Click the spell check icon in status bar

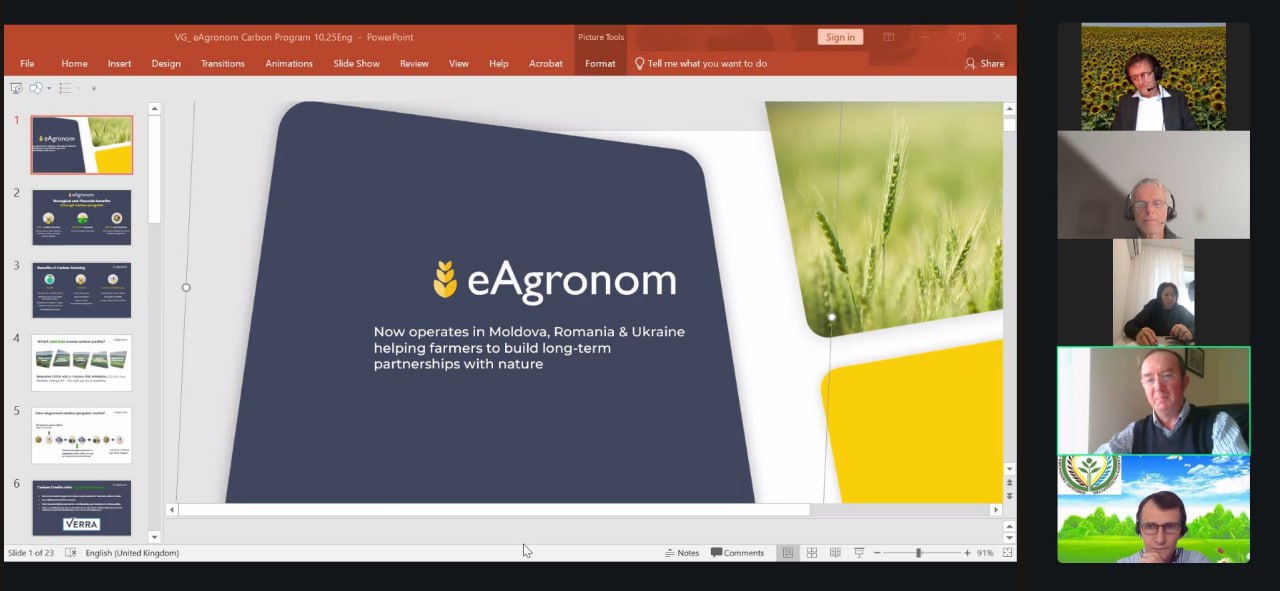coord(70,553)
